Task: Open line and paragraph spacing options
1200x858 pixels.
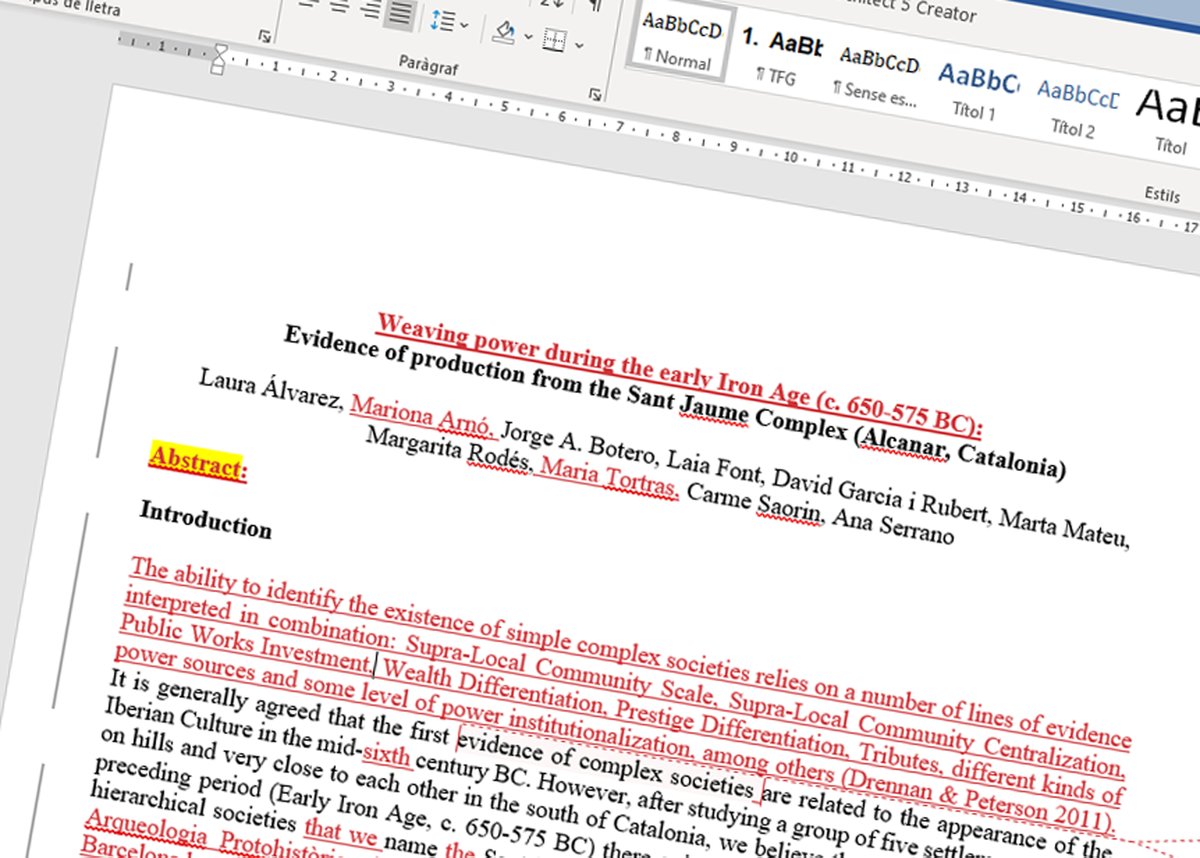Action: 441,20
